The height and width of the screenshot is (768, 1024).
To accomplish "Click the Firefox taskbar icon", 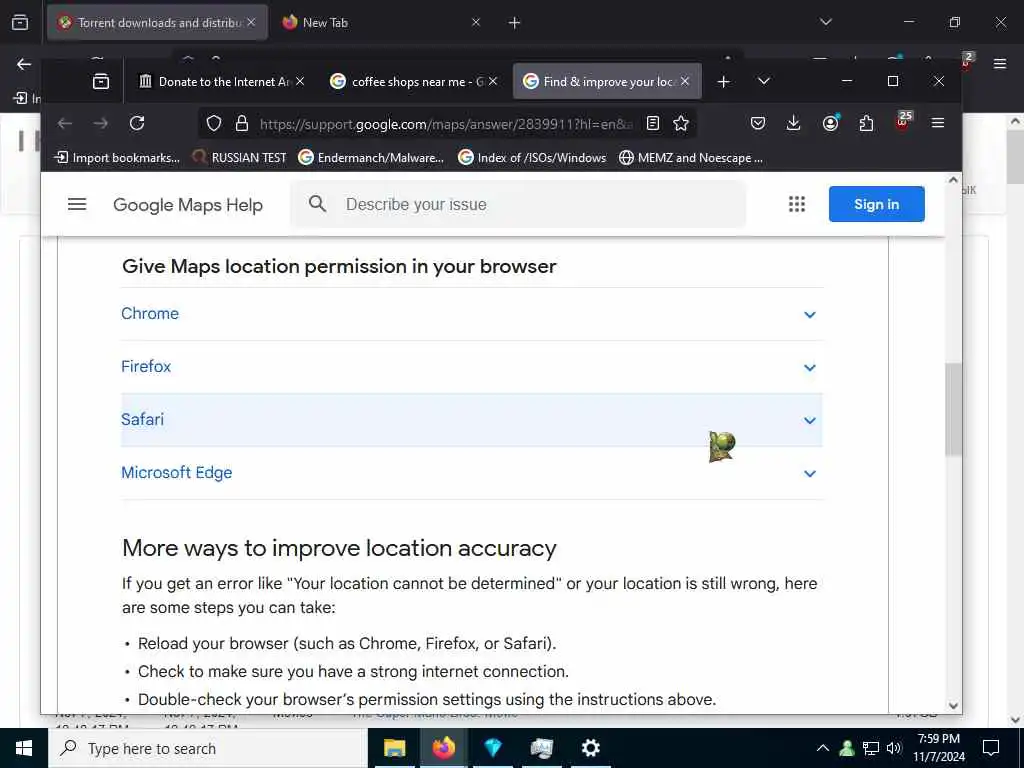I will (443, 748).
